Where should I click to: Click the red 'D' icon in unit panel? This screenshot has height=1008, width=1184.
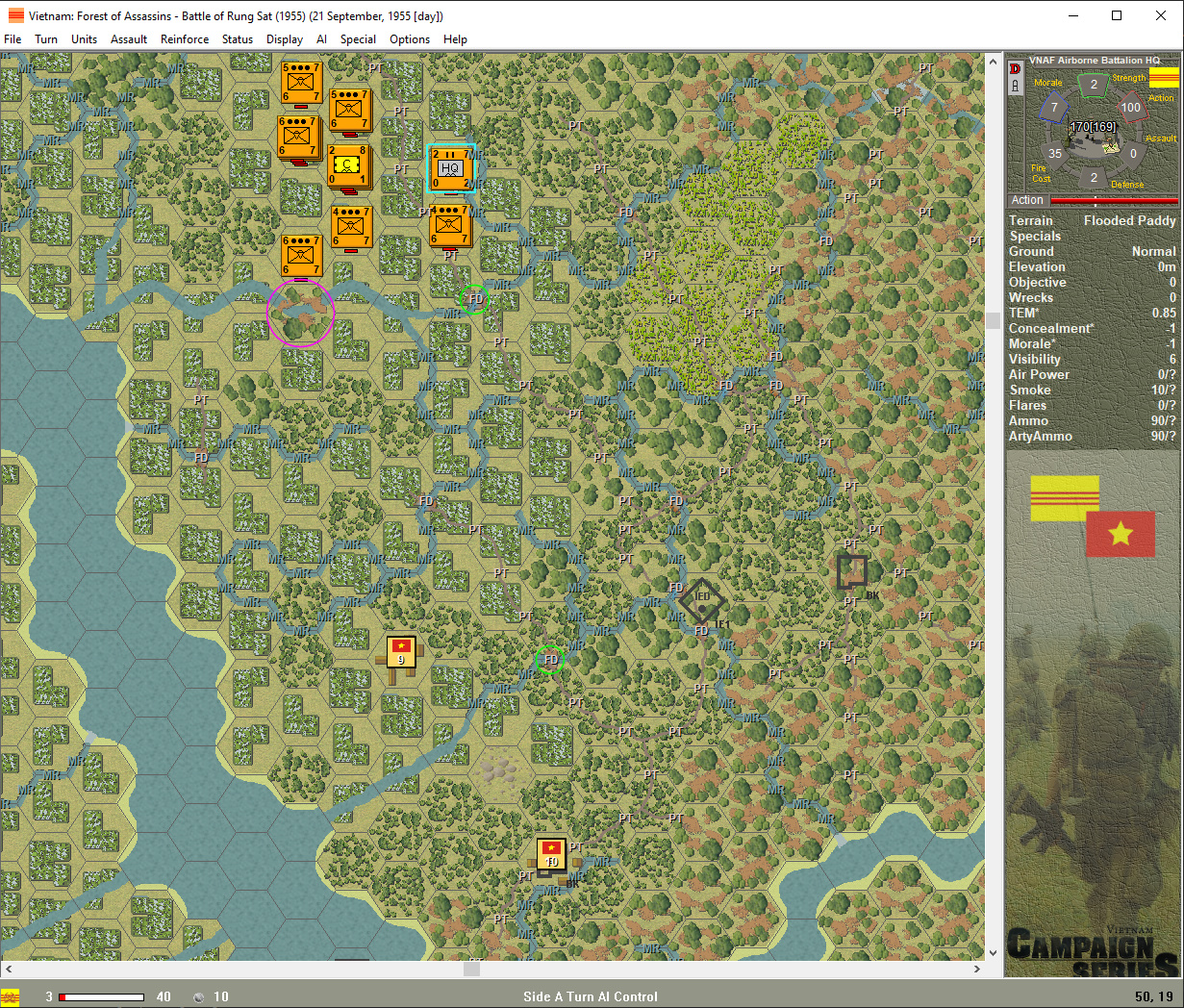pyautogui.click(x=1015, y=68)
